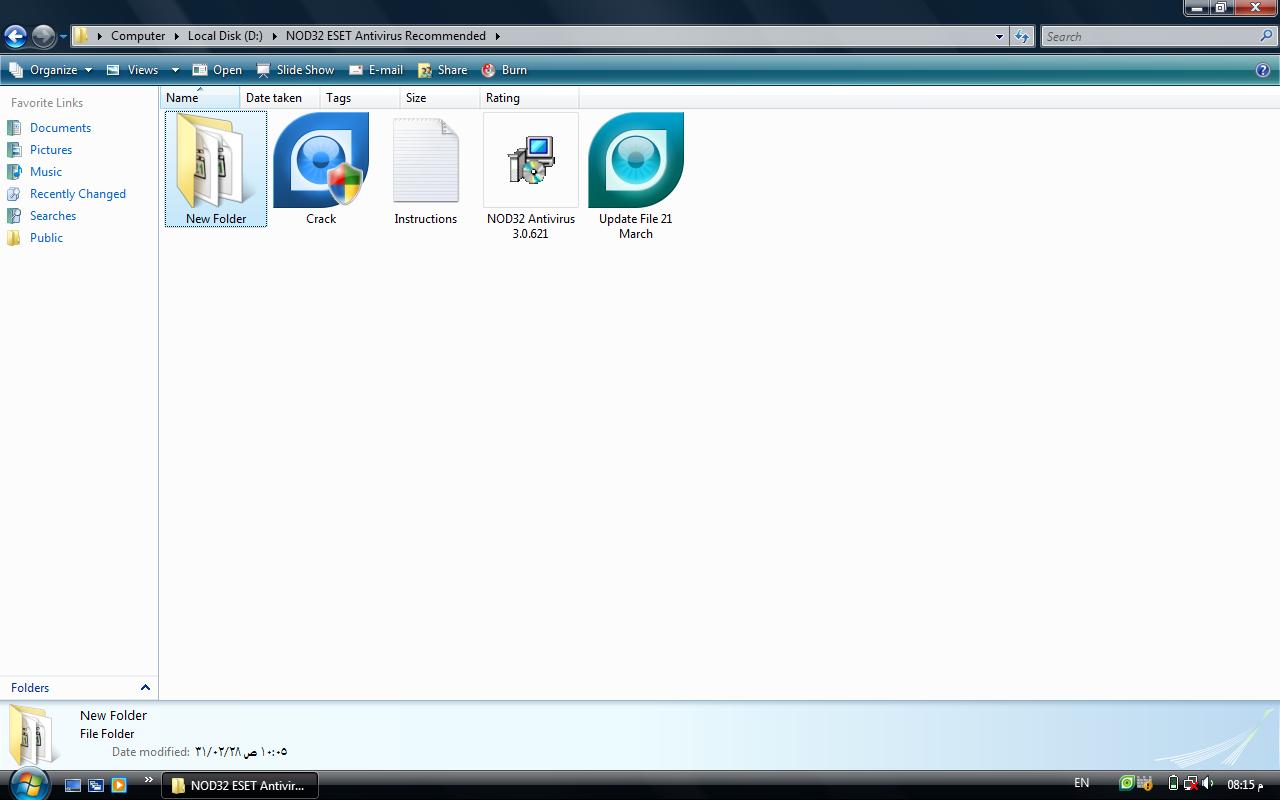The height and width of the screenshot is (800, 1280).
Task: Click the Forward navigation arrow
Action: coord(43,37)
